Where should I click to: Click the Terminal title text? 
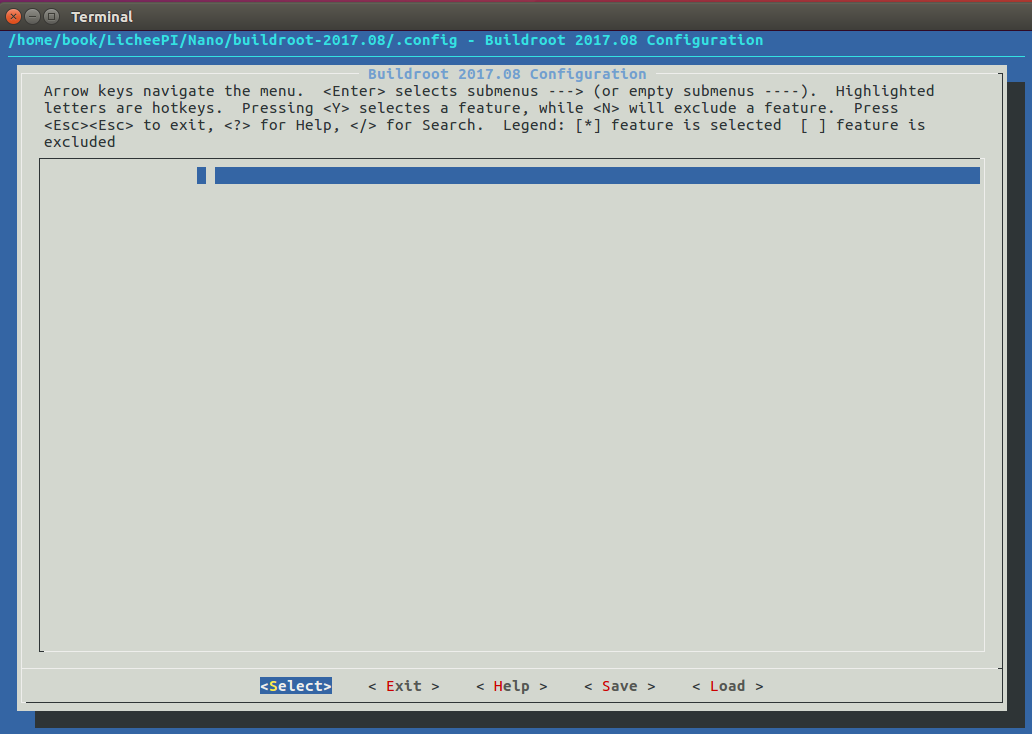[x=102, y=16]
